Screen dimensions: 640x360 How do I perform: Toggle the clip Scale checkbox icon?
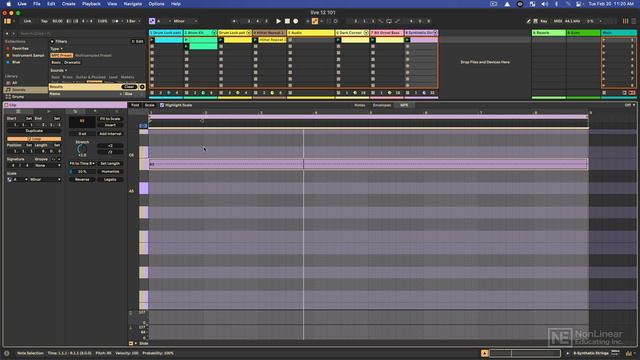[x=9, y=180]
